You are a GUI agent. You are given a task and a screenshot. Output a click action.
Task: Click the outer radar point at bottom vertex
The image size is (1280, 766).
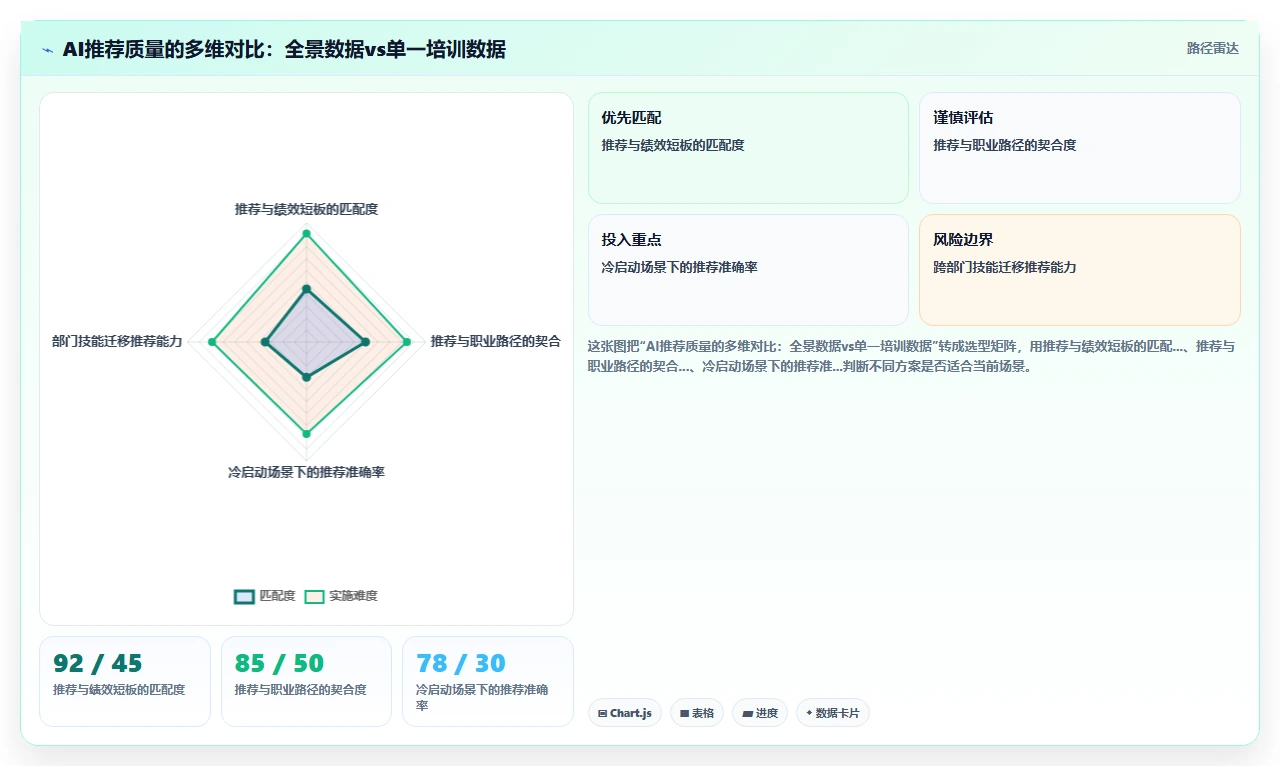(307, 434)
